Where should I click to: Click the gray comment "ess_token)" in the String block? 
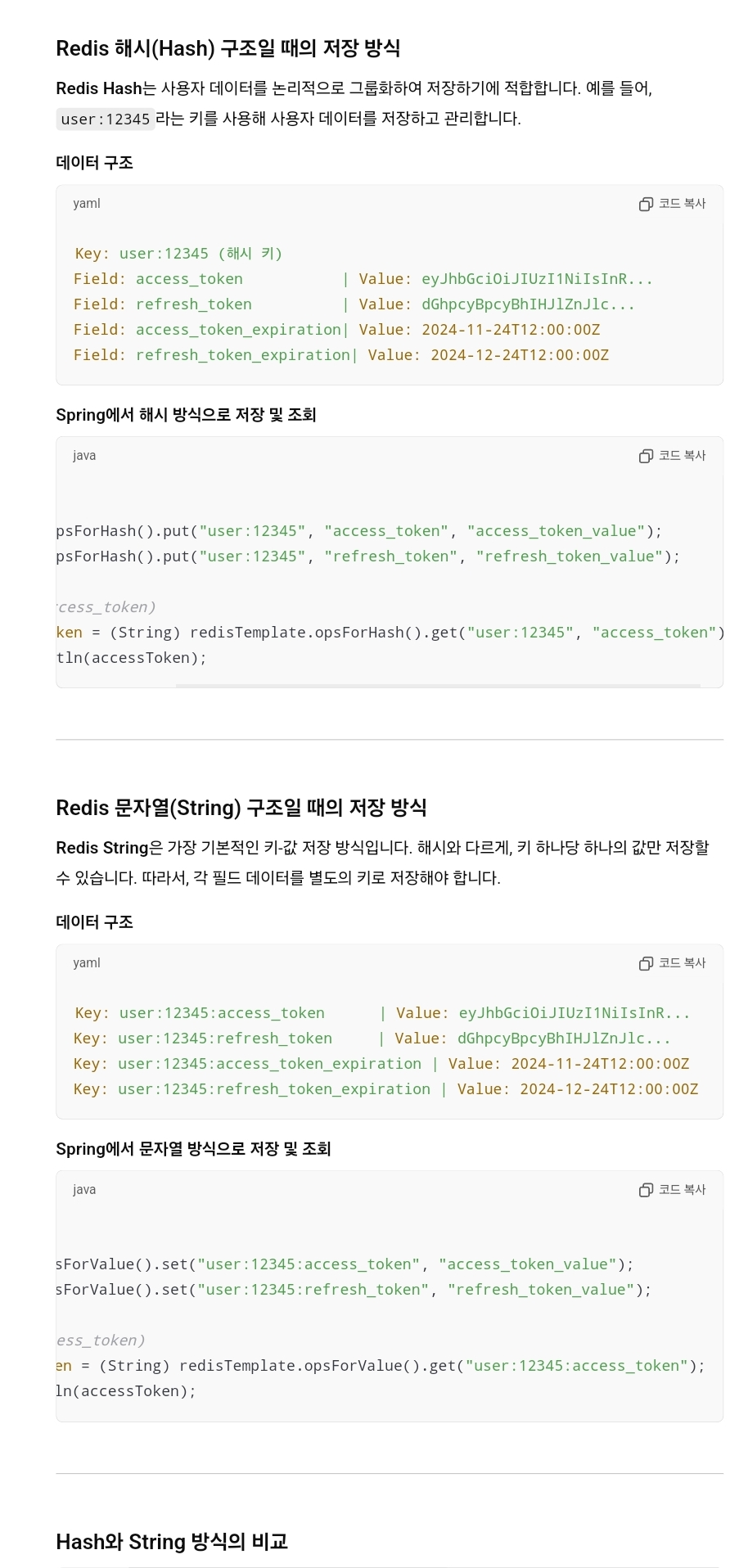click(101, 1340)
